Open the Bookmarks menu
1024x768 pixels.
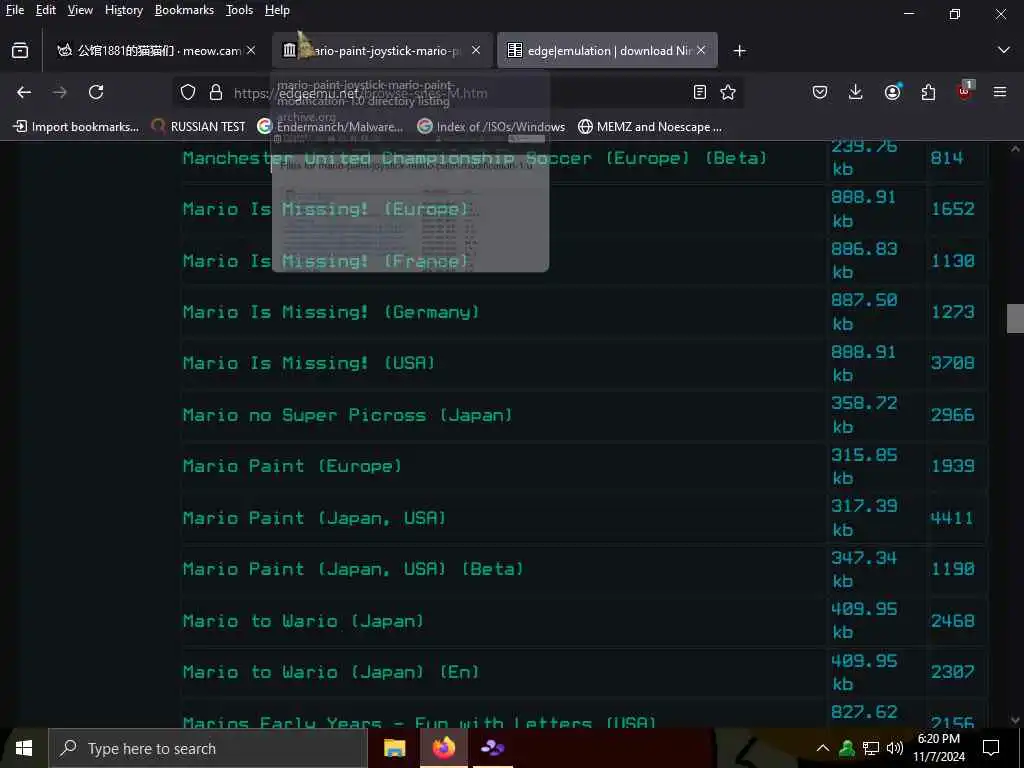point(184,10)
